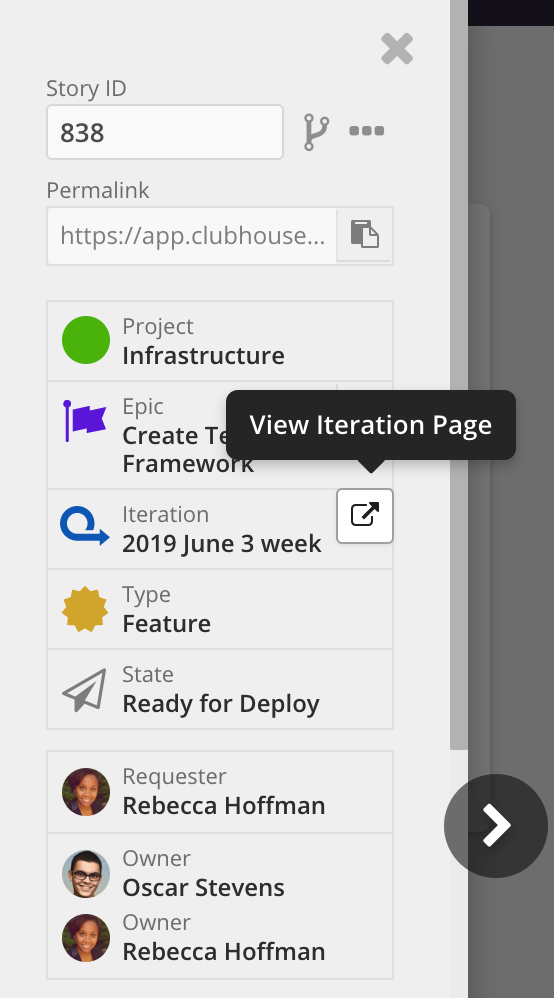Open the Type Feature dropdown
Image resolution: width=554 pixels, height=998 pixels.
point(220,609)
